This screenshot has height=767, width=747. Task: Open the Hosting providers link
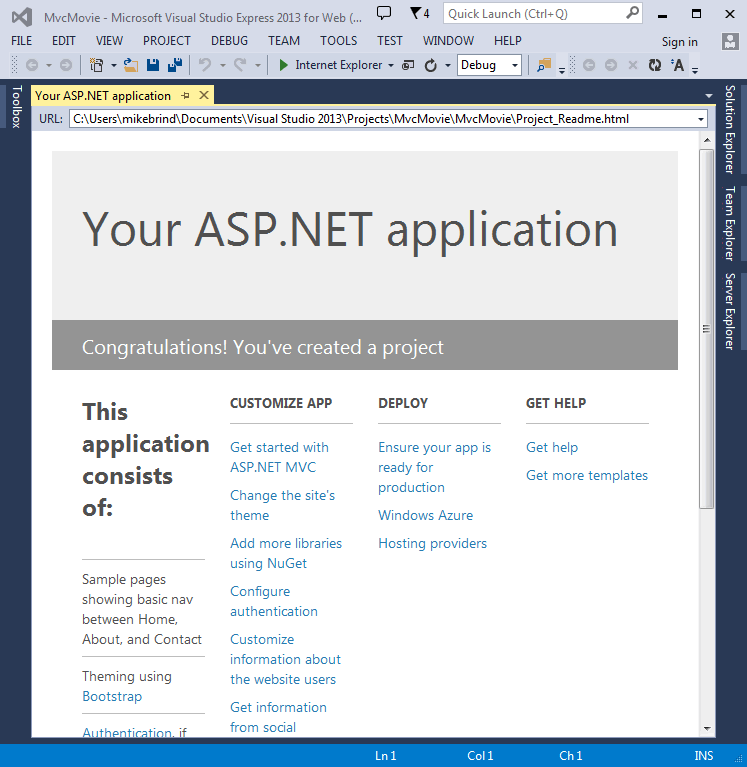pyautogui.click(x=432, y=543)
